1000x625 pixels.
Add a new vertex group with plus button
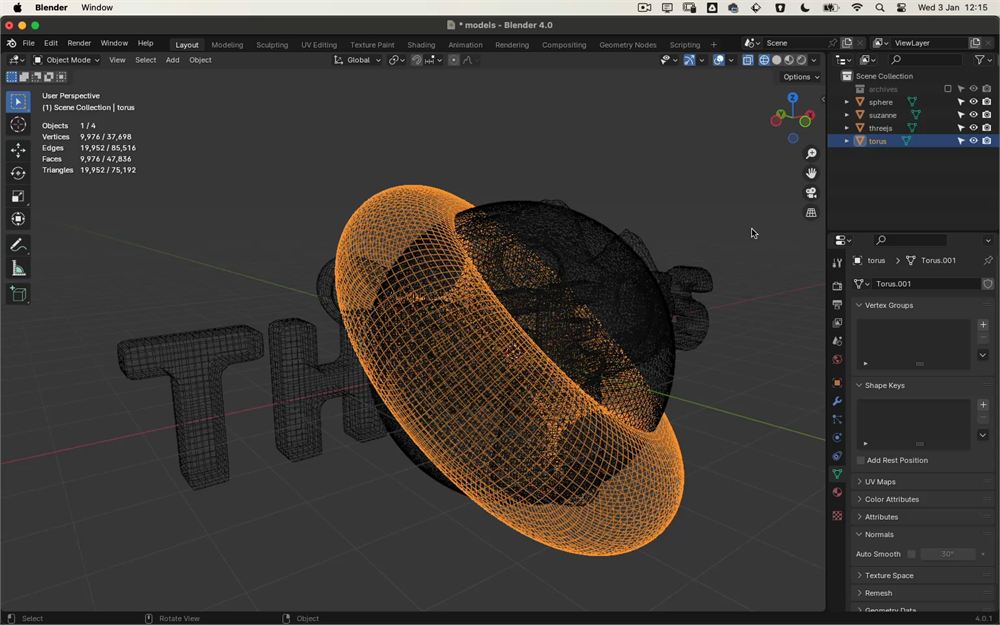[983, 325]
